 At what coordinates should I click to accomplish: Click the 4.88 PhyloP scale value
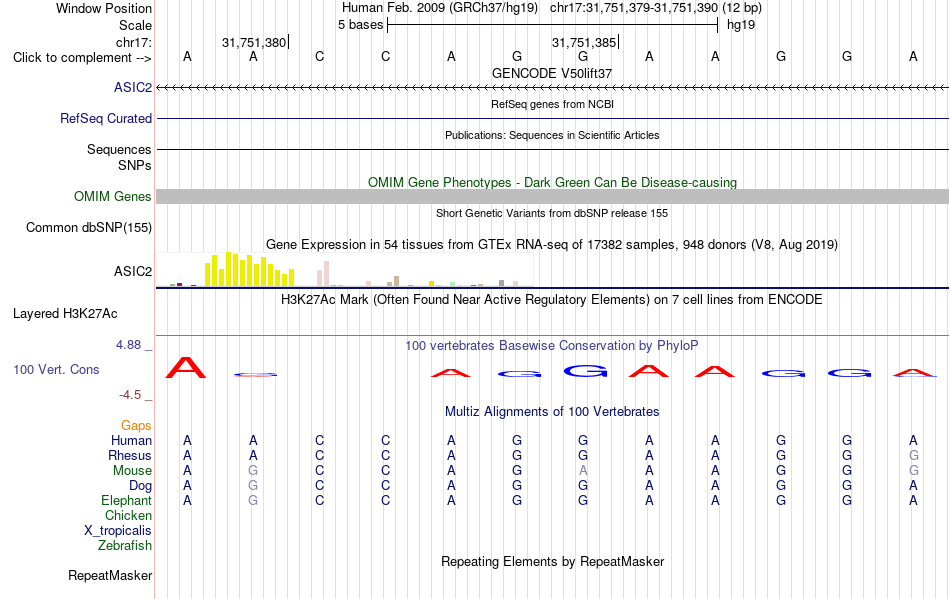click(x=128, y=345)
